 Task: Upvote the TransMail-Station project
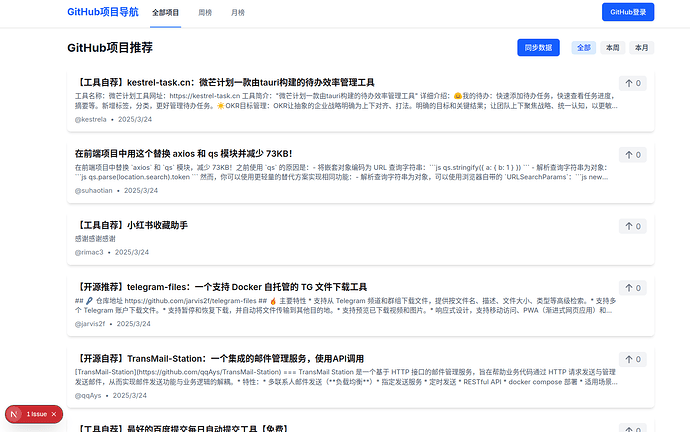pyautogui.click(x=632, y=359)
